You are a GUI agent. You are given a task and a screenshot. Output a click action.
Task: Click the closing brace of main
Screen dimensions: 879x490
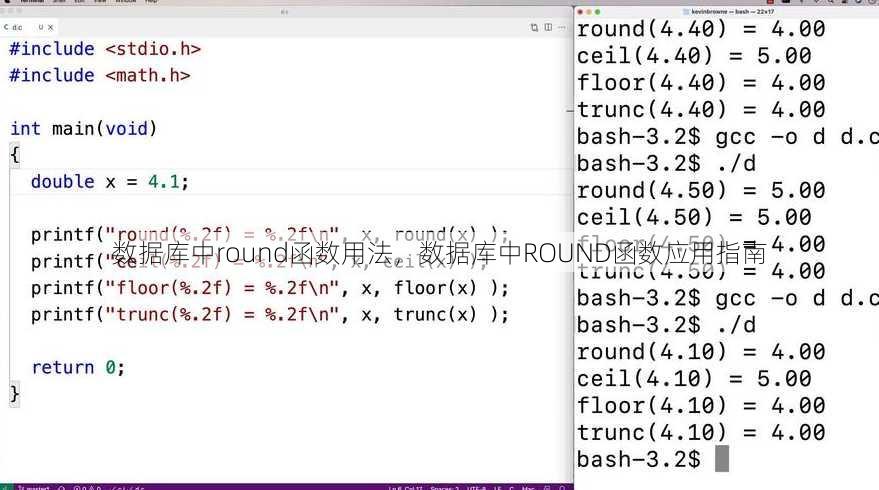[x=15, y=394]
